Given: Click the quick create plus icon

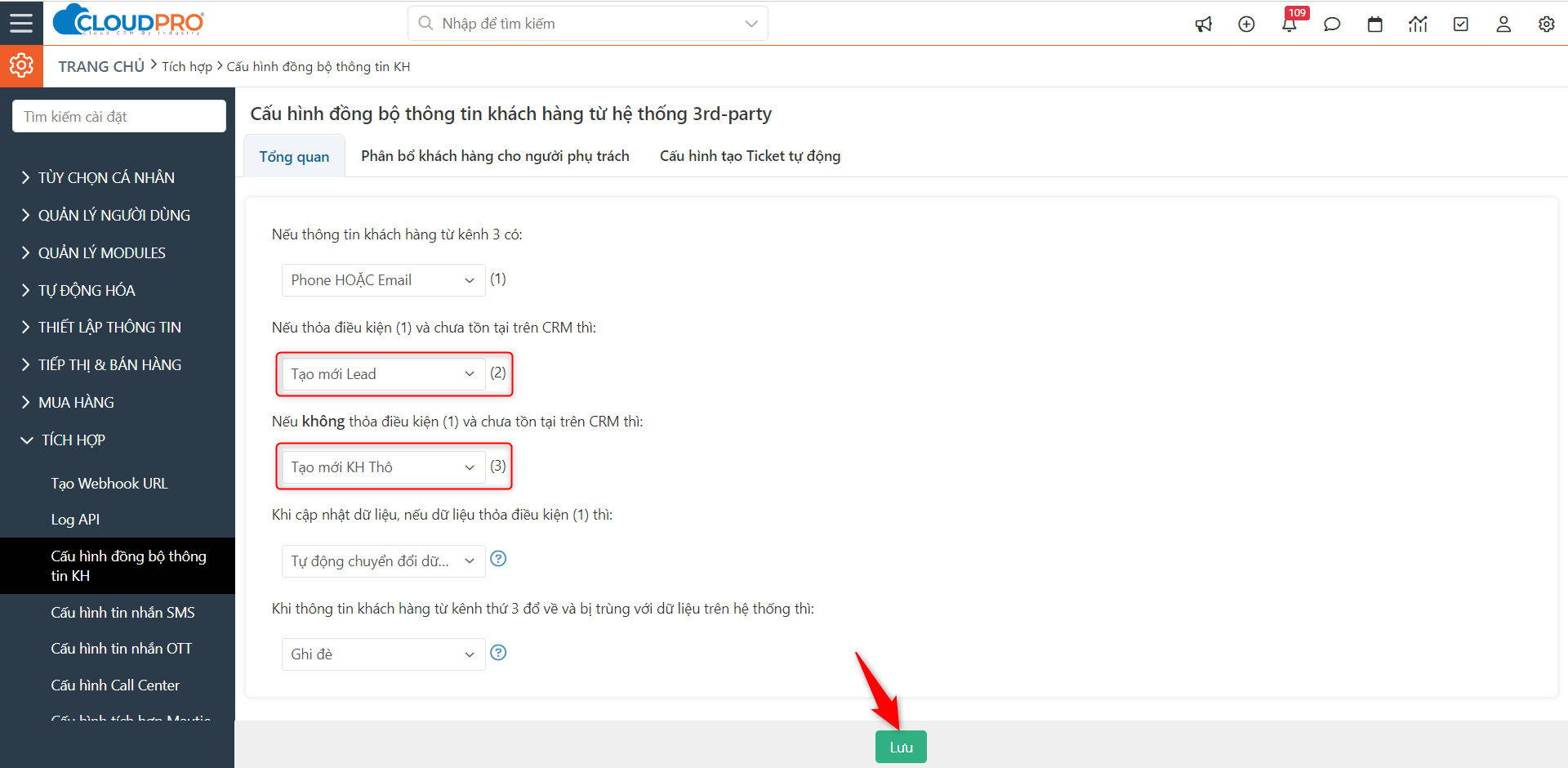Looking at the screenshot, I should (x=1246, y=24).
